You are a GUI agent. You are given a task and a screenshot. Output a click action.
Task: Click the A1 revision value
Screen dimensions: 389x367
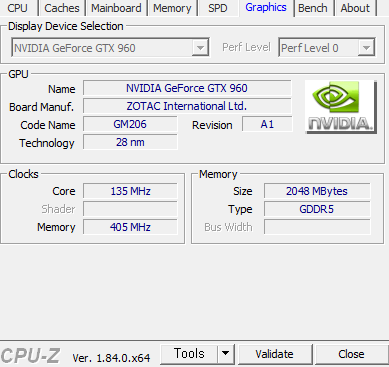tap(267, 124)
